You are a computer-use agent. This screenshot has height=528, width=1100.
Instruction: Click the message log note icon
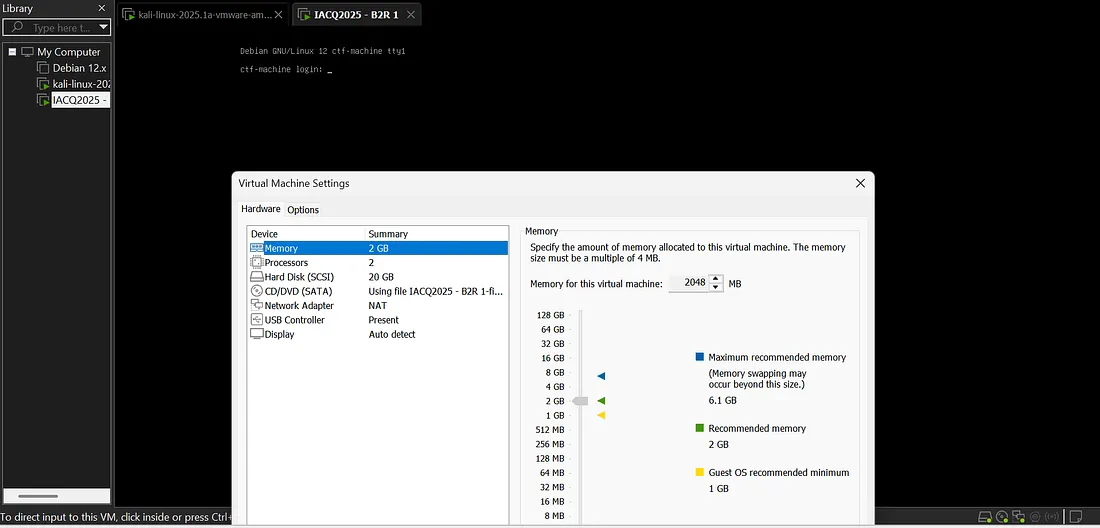point(1077,517)
